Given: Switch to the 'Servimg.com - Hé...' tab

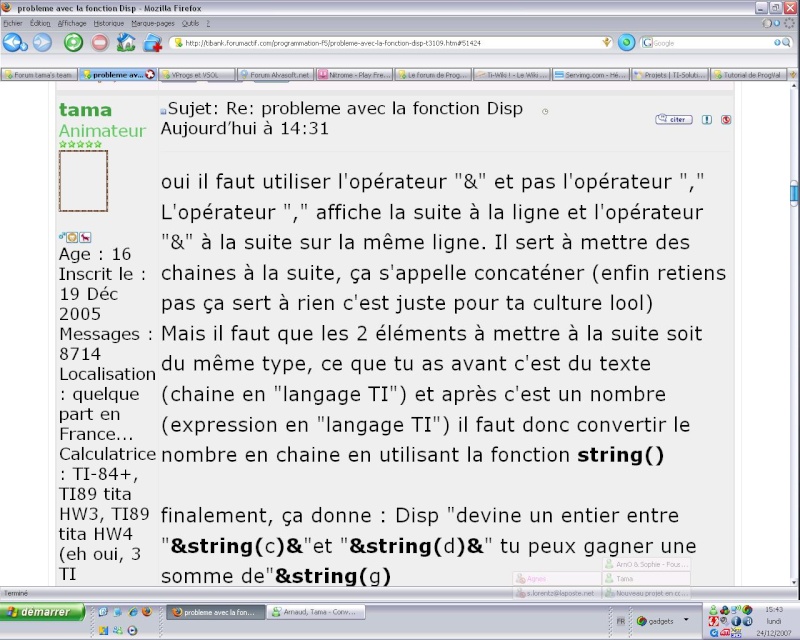Looking at the screenshot, I should pyautogui.click(x=590, y=75).
